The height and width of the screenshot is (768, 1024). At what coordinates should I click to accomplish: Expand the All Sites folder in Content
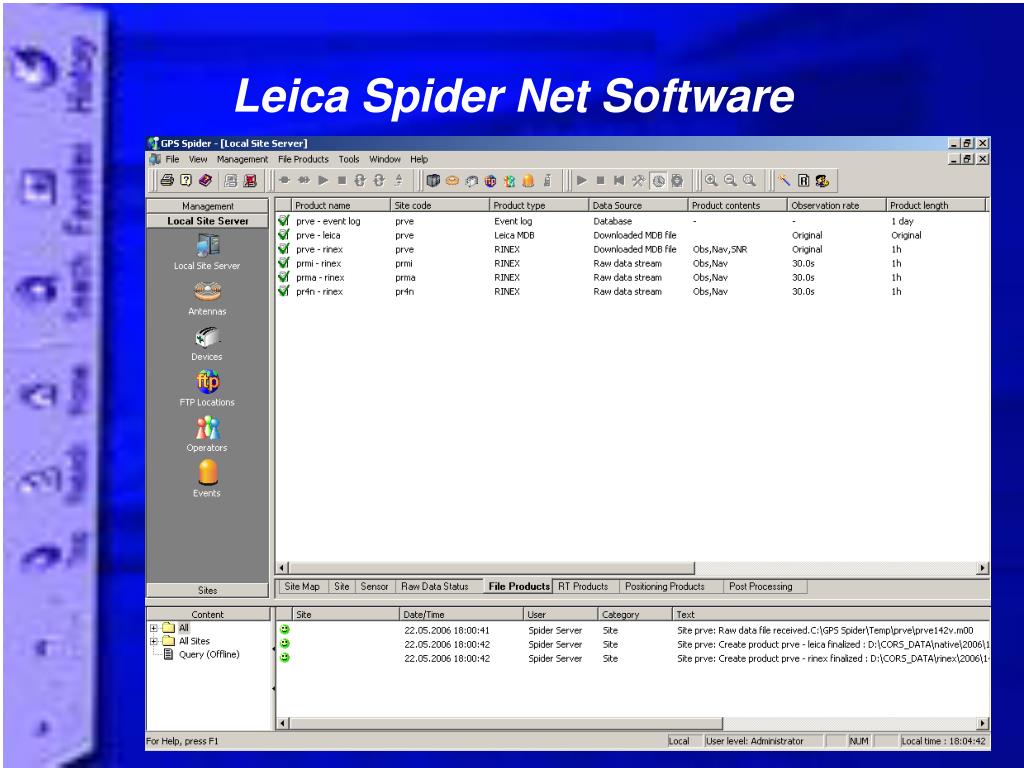pyautogui.click(x=154, y=641)
